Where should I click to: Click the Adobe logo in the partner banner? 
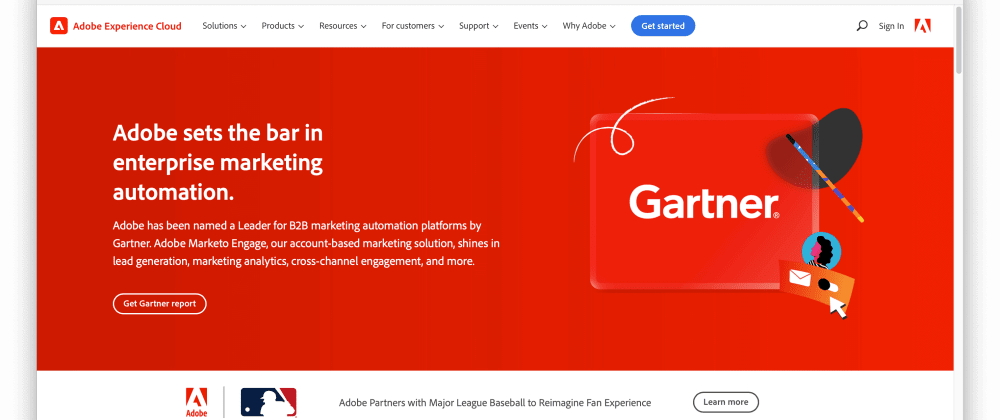(196, 403)
